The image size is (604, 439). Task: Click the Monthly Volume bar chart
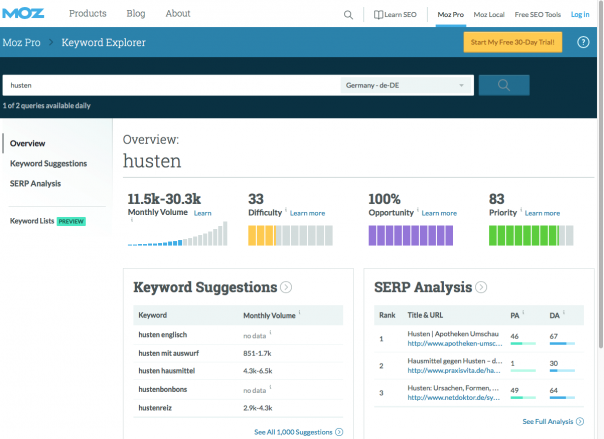click(178, 234)
